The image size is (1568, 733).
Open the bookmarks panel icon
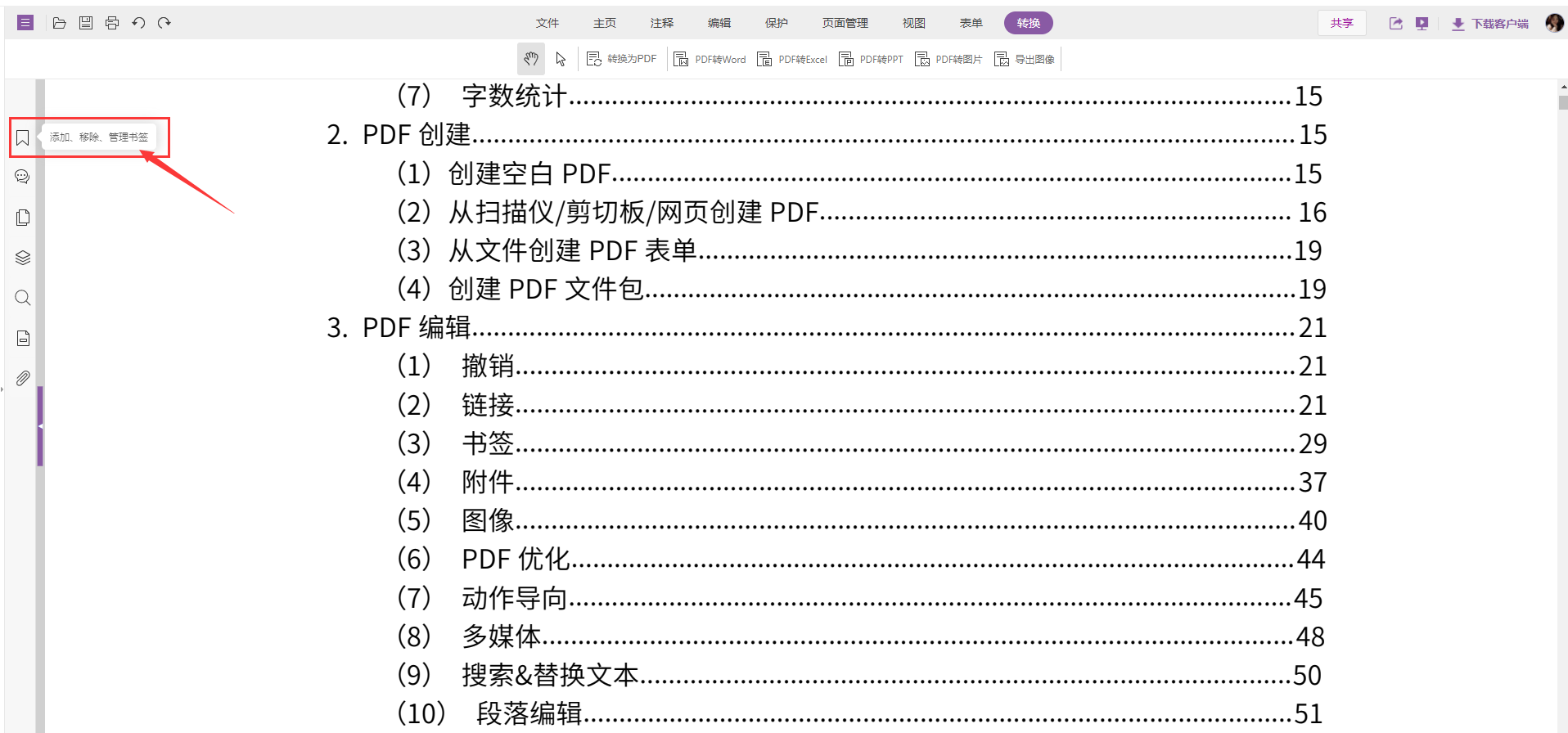coord(23,137)
